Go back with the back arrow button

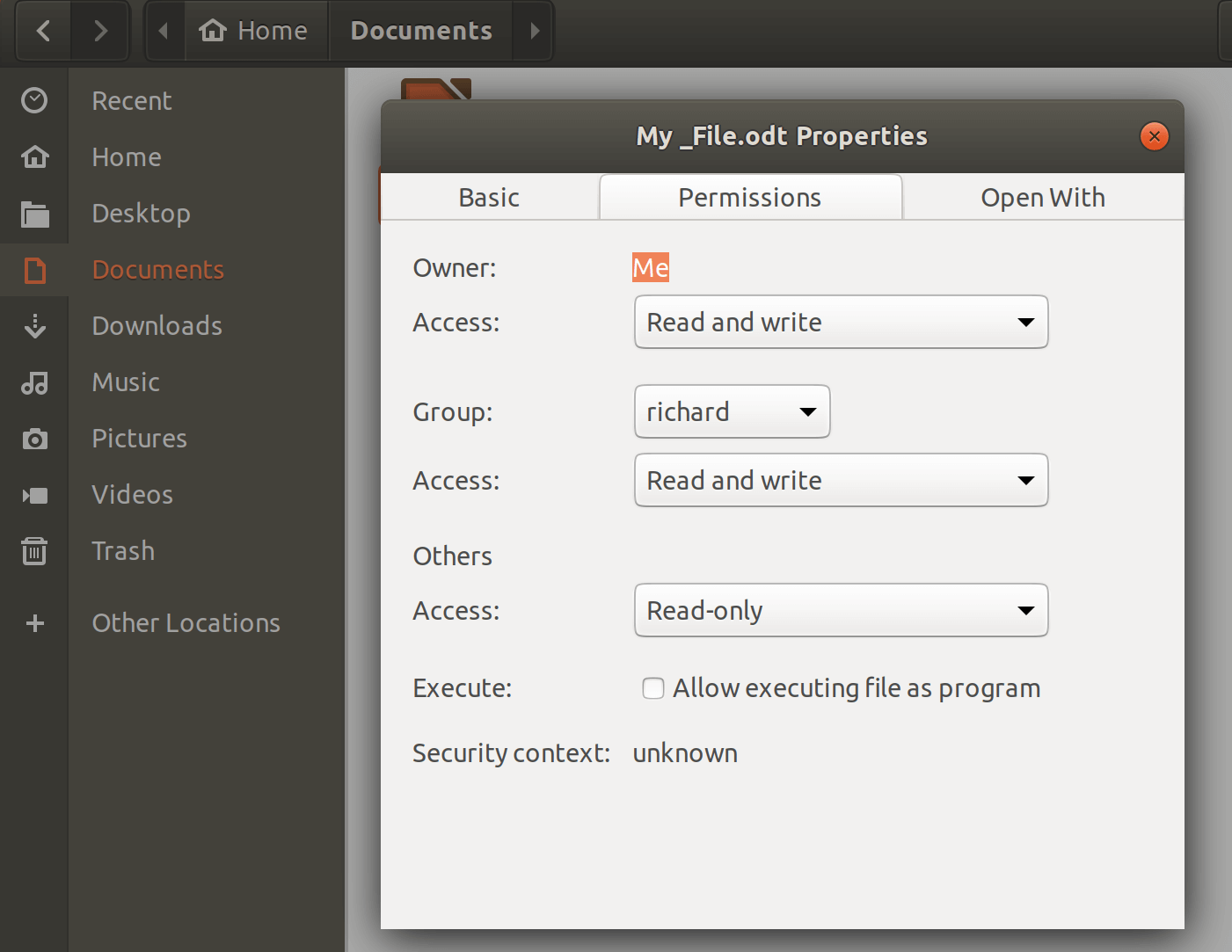[43, 31]
